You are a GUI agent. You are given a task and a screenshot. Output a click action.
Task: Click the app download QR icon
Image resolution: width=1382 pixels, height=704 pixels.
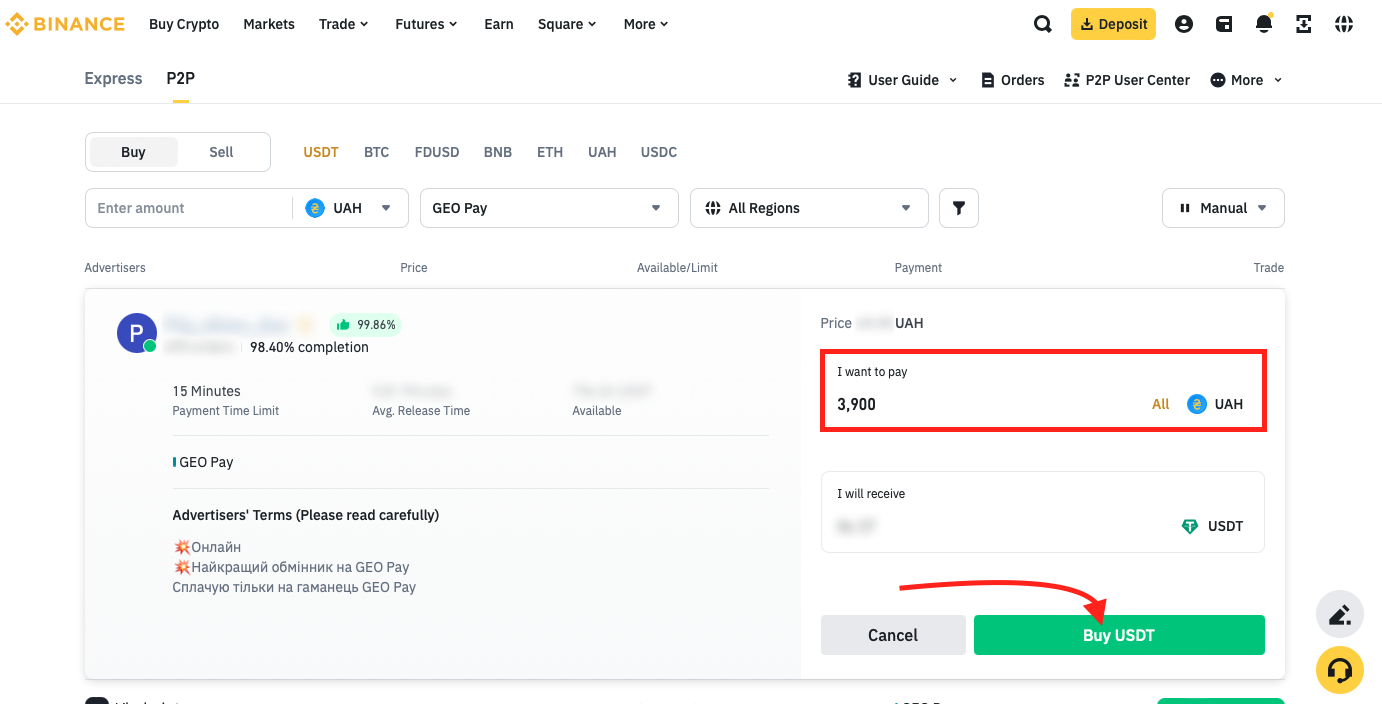(x=1303, y=24)
